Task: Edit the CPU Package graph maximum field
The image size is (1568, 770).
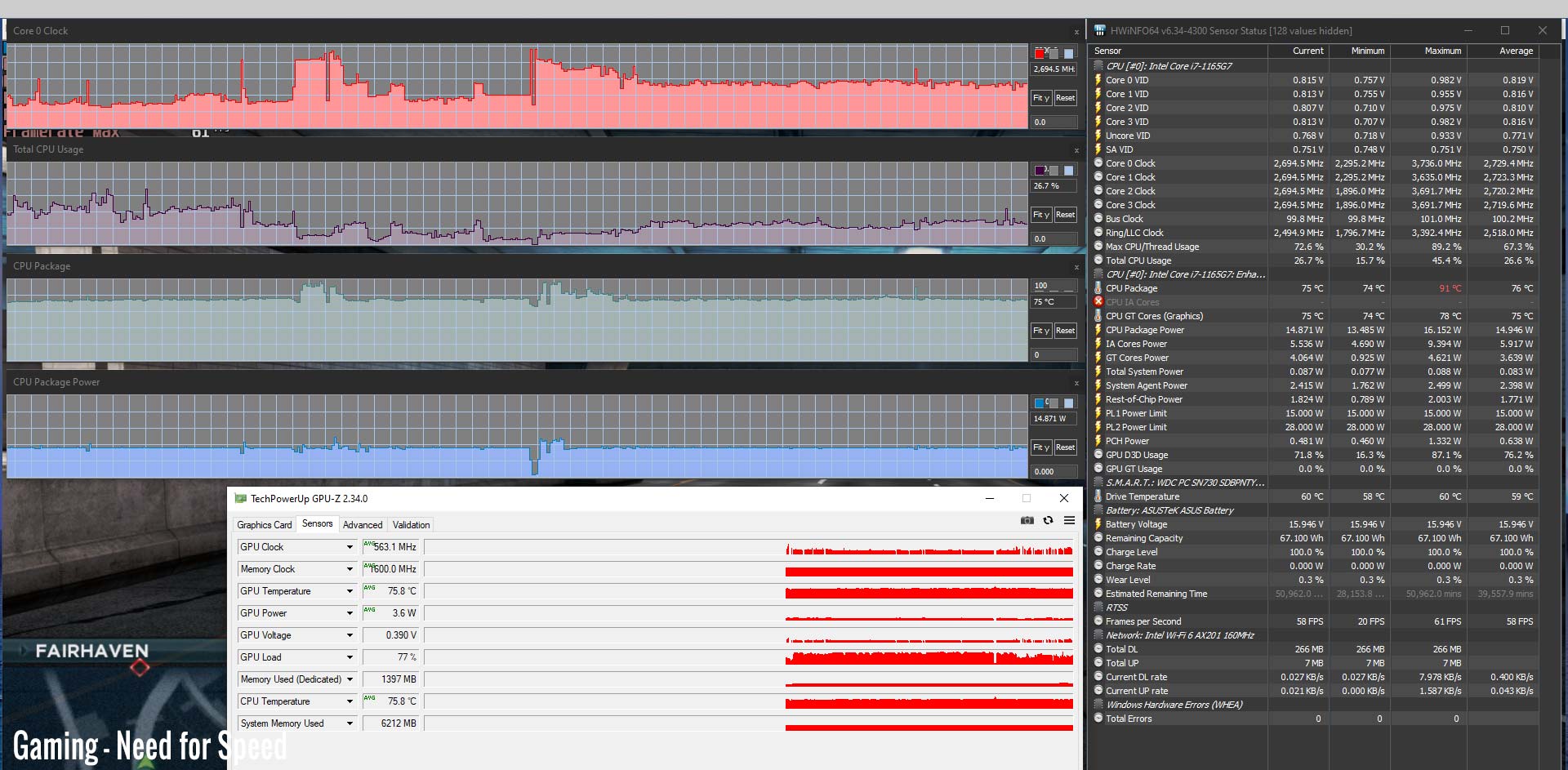Action: point(1054,286)
